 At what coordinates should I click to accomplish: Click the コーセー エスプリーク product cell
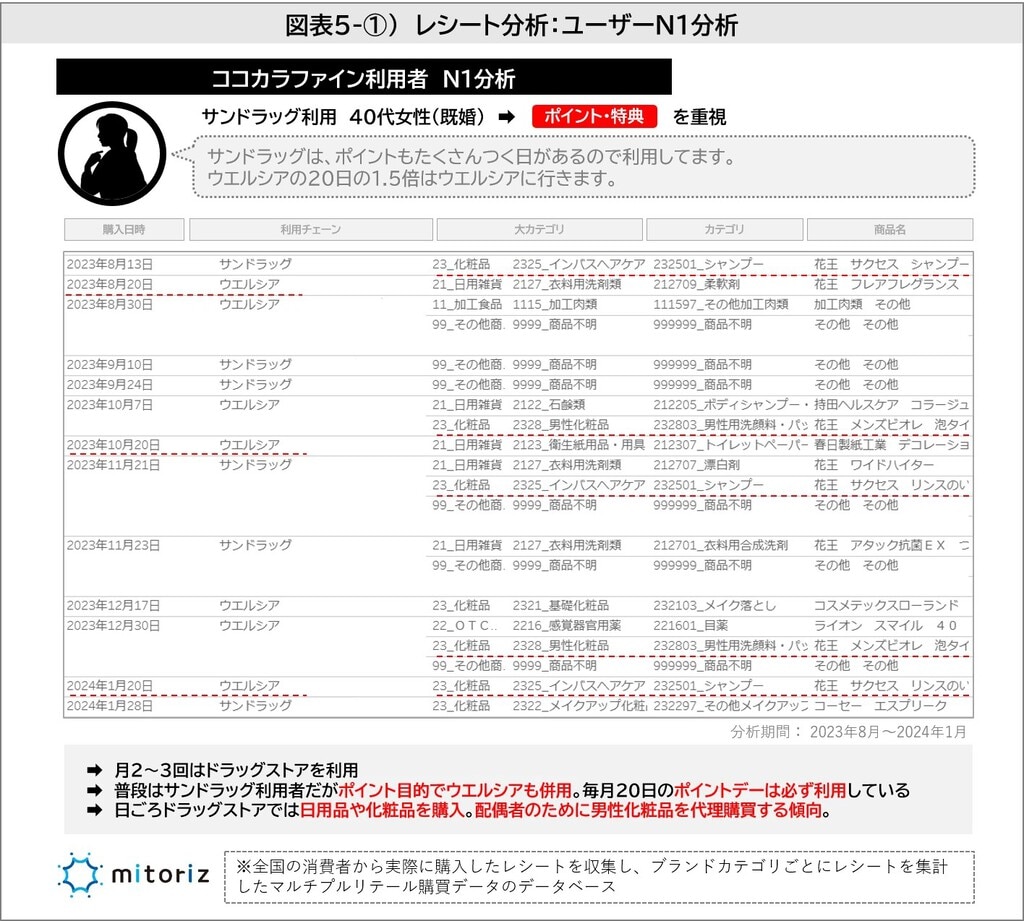tap(880, 706)
